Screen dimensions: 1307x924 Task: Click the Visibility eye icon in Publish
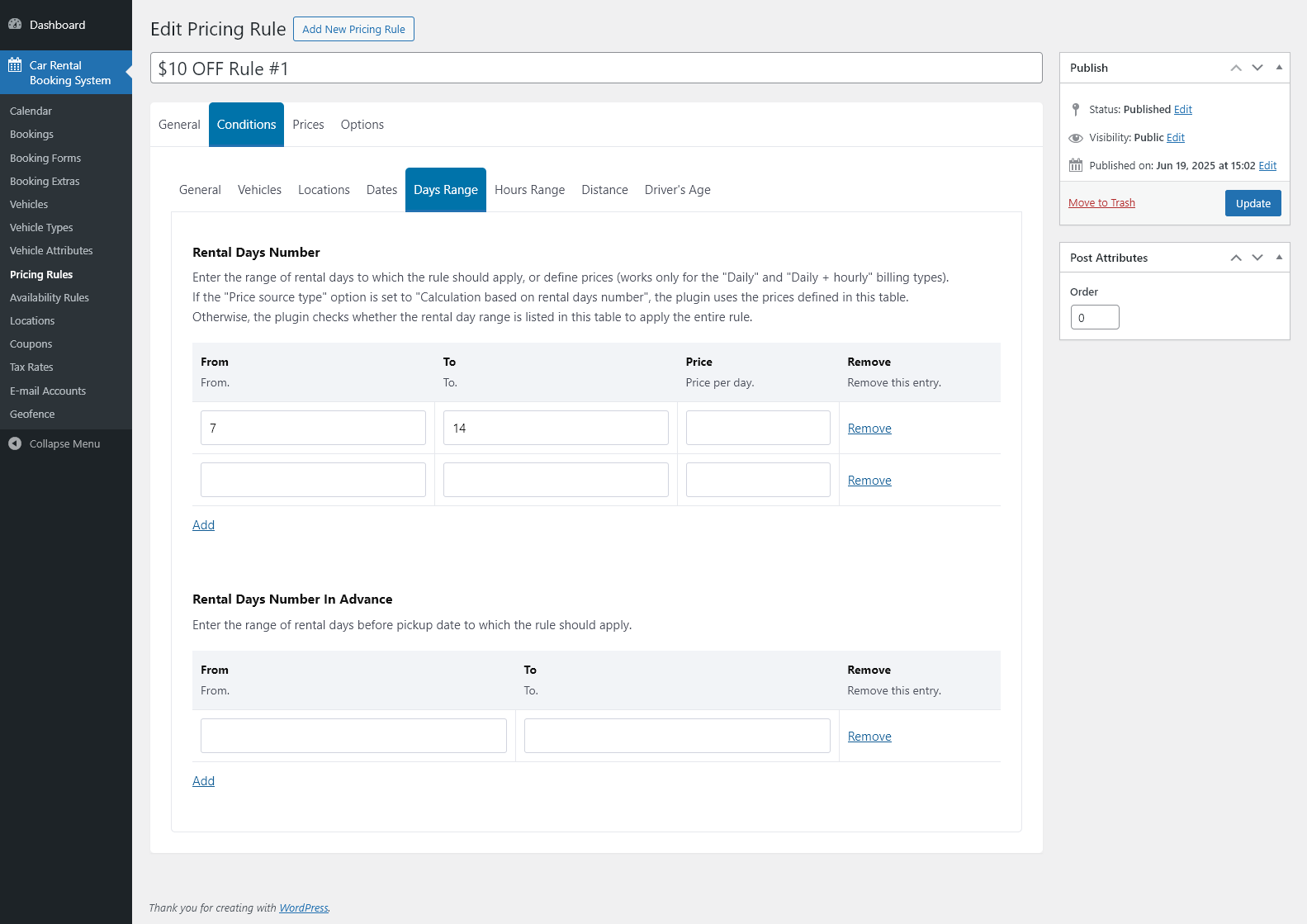pyautogui.click(x=1076, y=138)
